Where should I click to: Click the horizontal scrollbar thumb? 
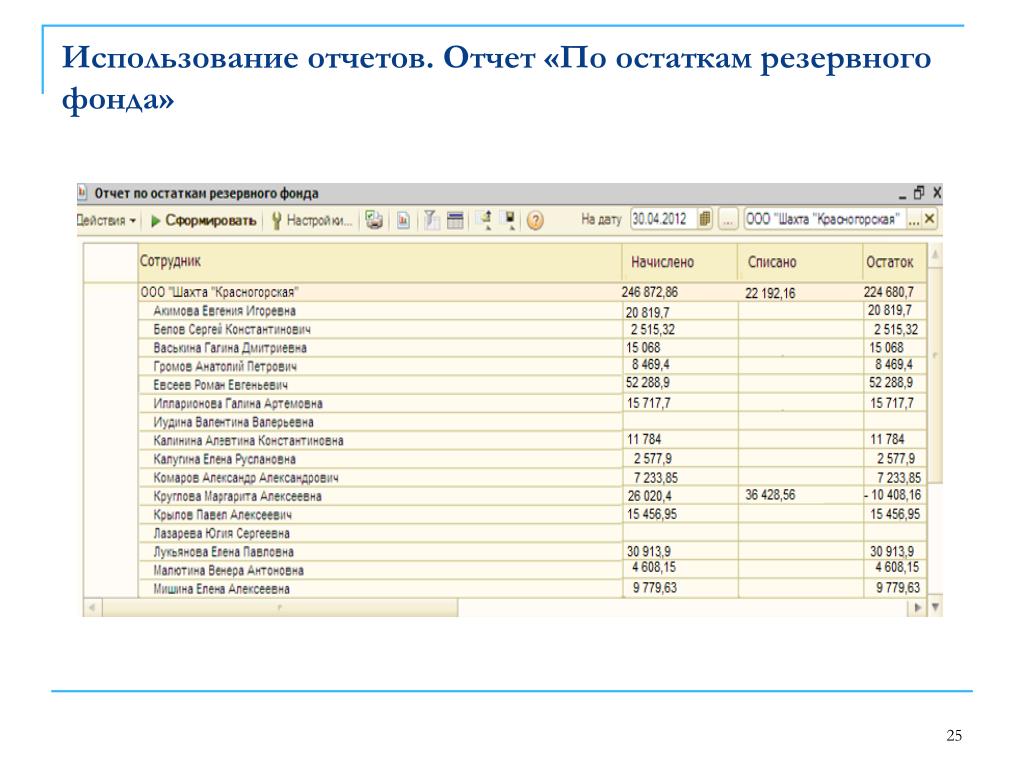coord(280,608)
